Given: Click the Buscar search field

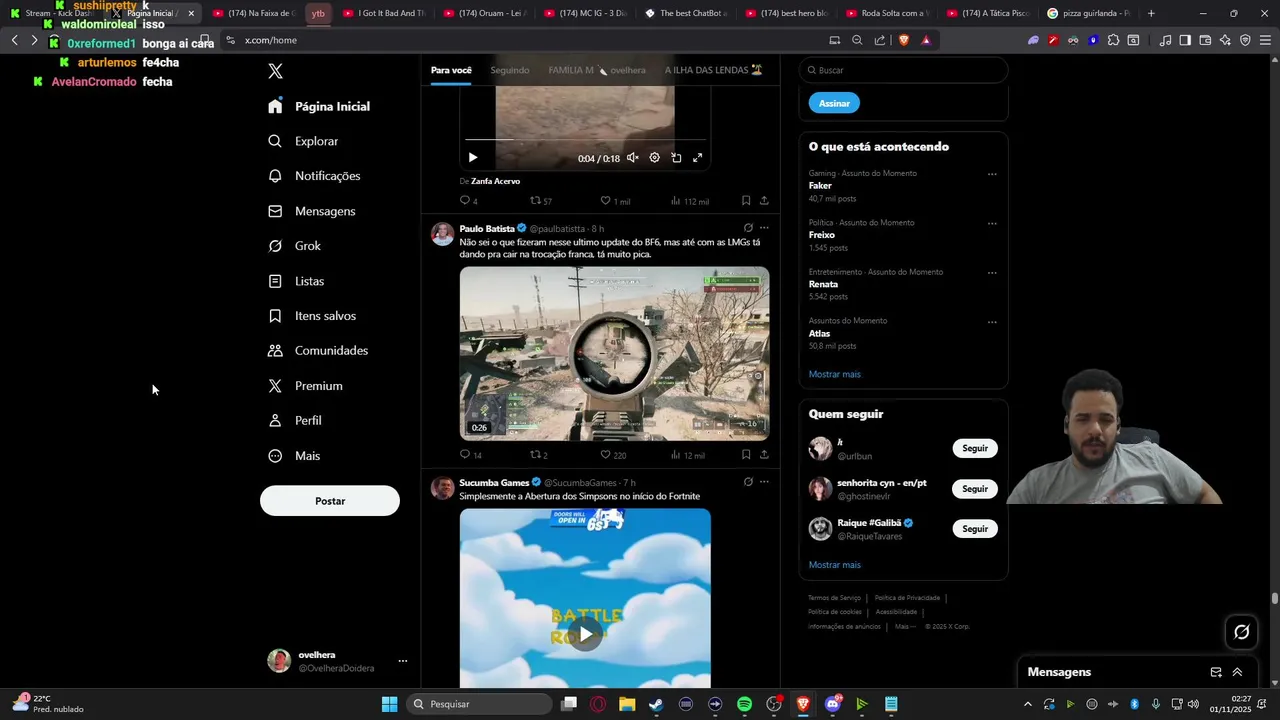Looking at the screenshot, I should coord(903,70).
